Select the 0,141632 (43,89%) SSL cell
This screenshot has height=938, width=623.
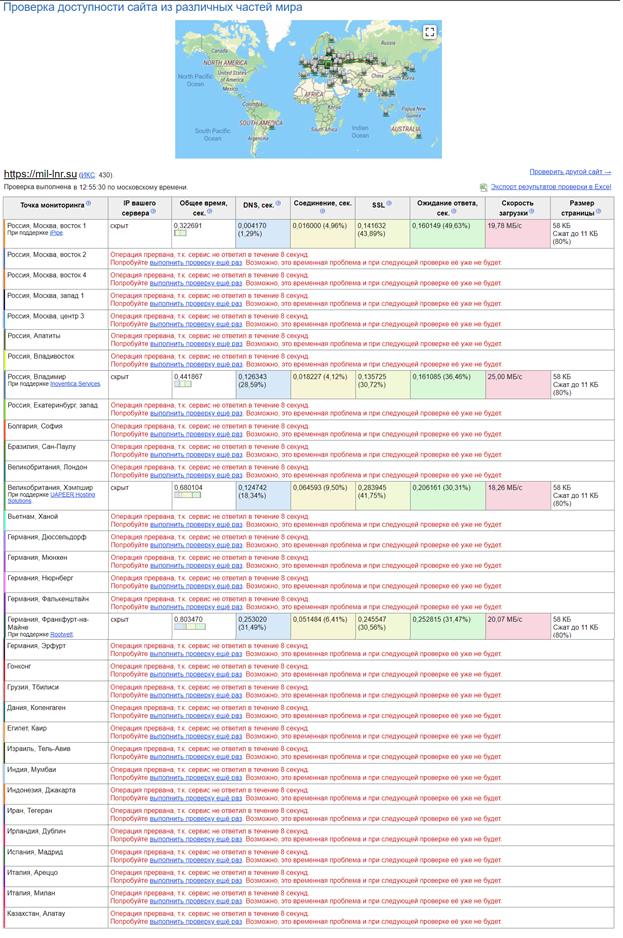tap(382, 234)
